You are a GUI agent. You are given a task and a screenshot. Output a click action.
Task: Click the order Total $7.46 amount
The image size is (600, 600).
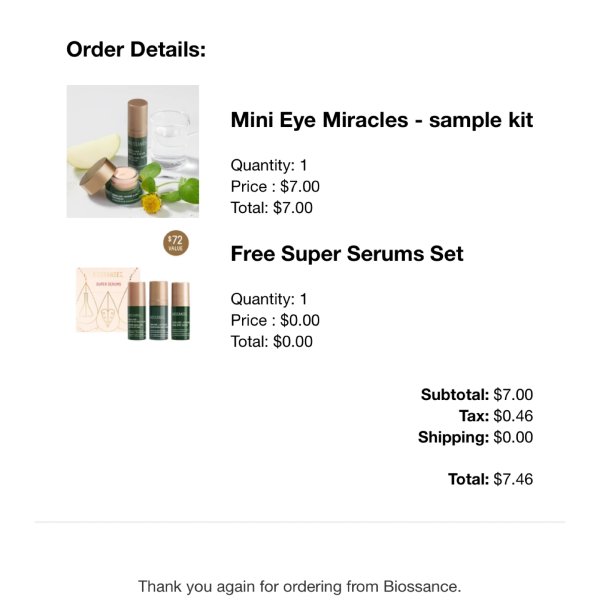coord(513,479)
